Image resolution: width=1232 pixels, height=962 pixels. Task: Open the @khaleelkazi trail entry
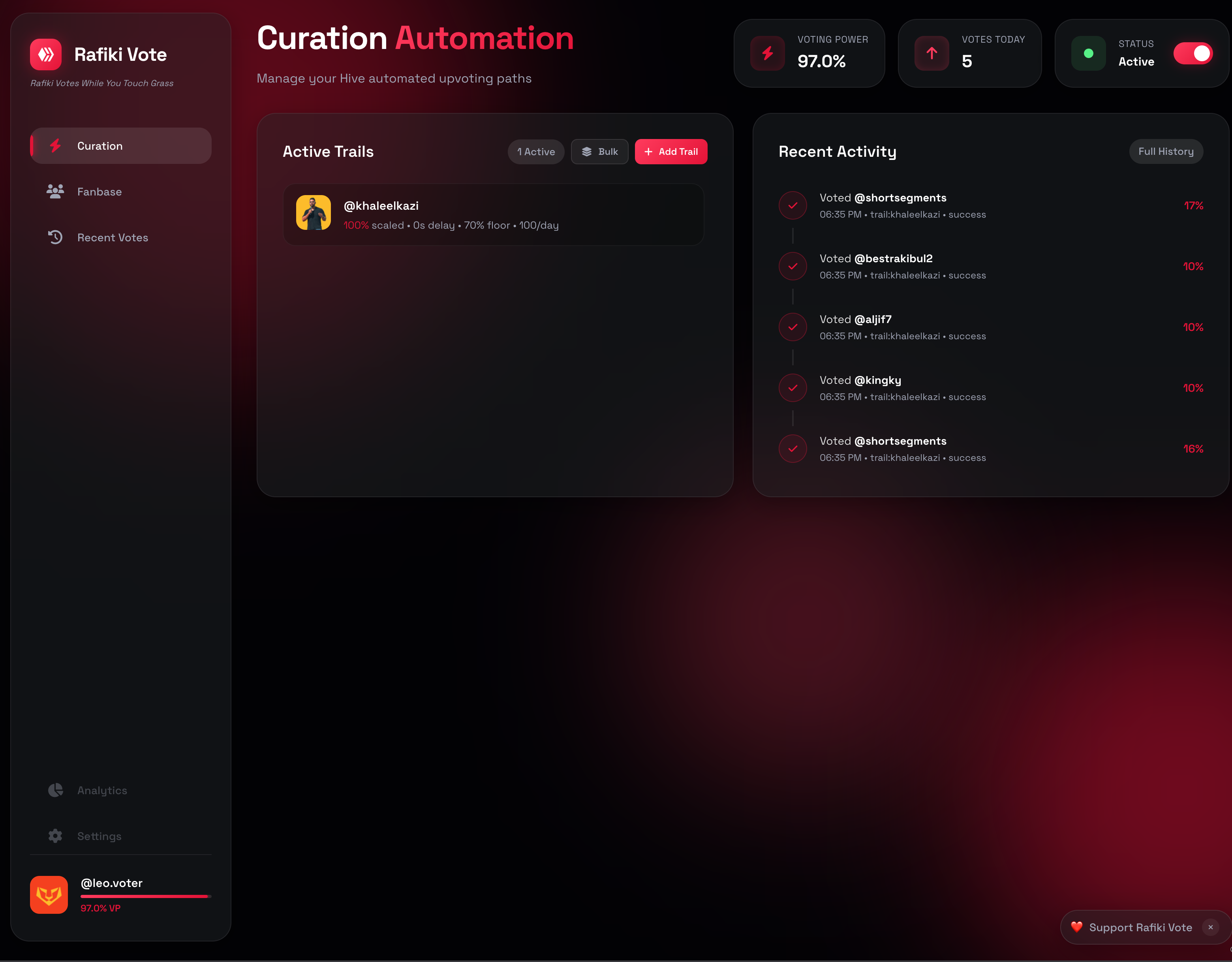(x=494, y=215)
